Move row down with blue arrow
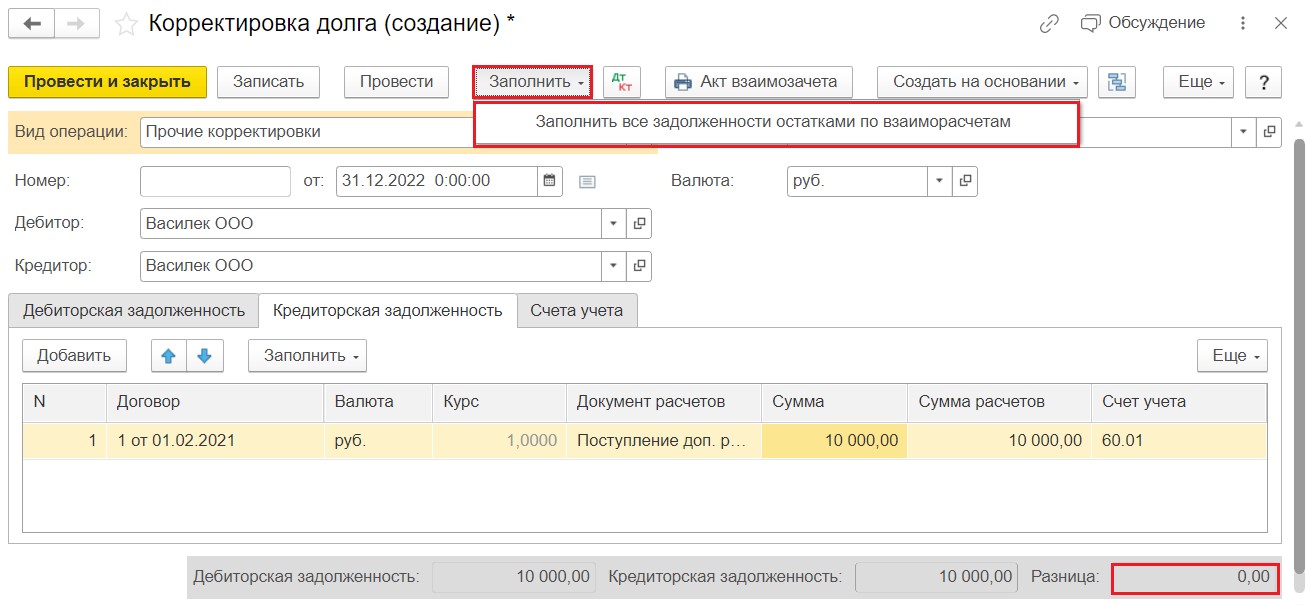This screenshot has height=605, width=1306. 205,355
